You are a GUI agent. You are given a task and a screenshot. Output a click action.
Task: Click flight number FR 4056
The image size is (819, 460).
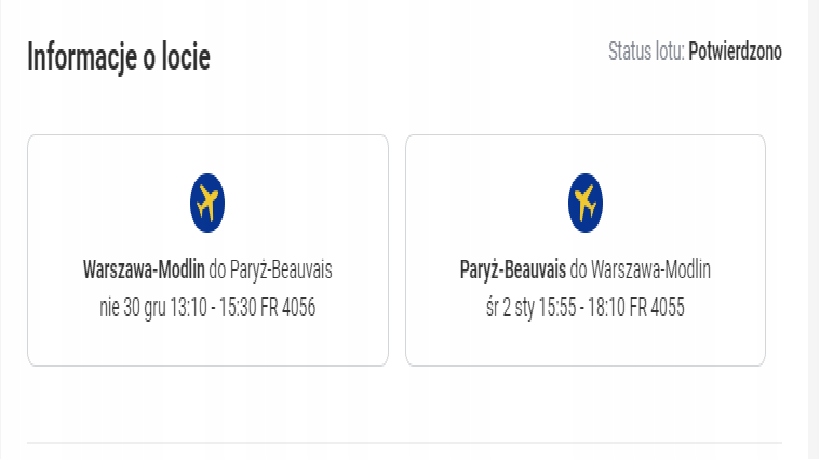(288, 307)
